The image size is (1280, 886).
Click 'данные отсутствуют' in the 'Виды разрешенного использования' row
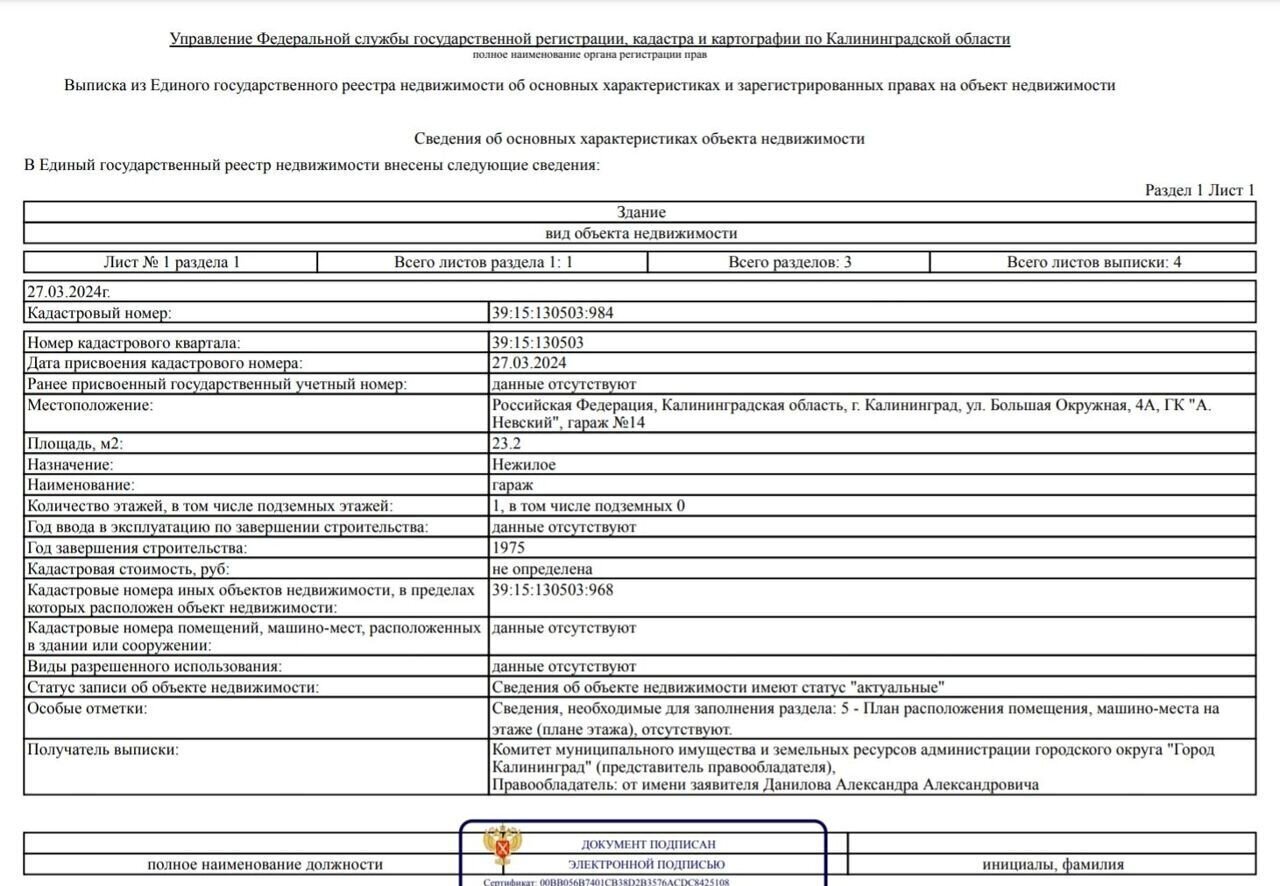[563, 667]
